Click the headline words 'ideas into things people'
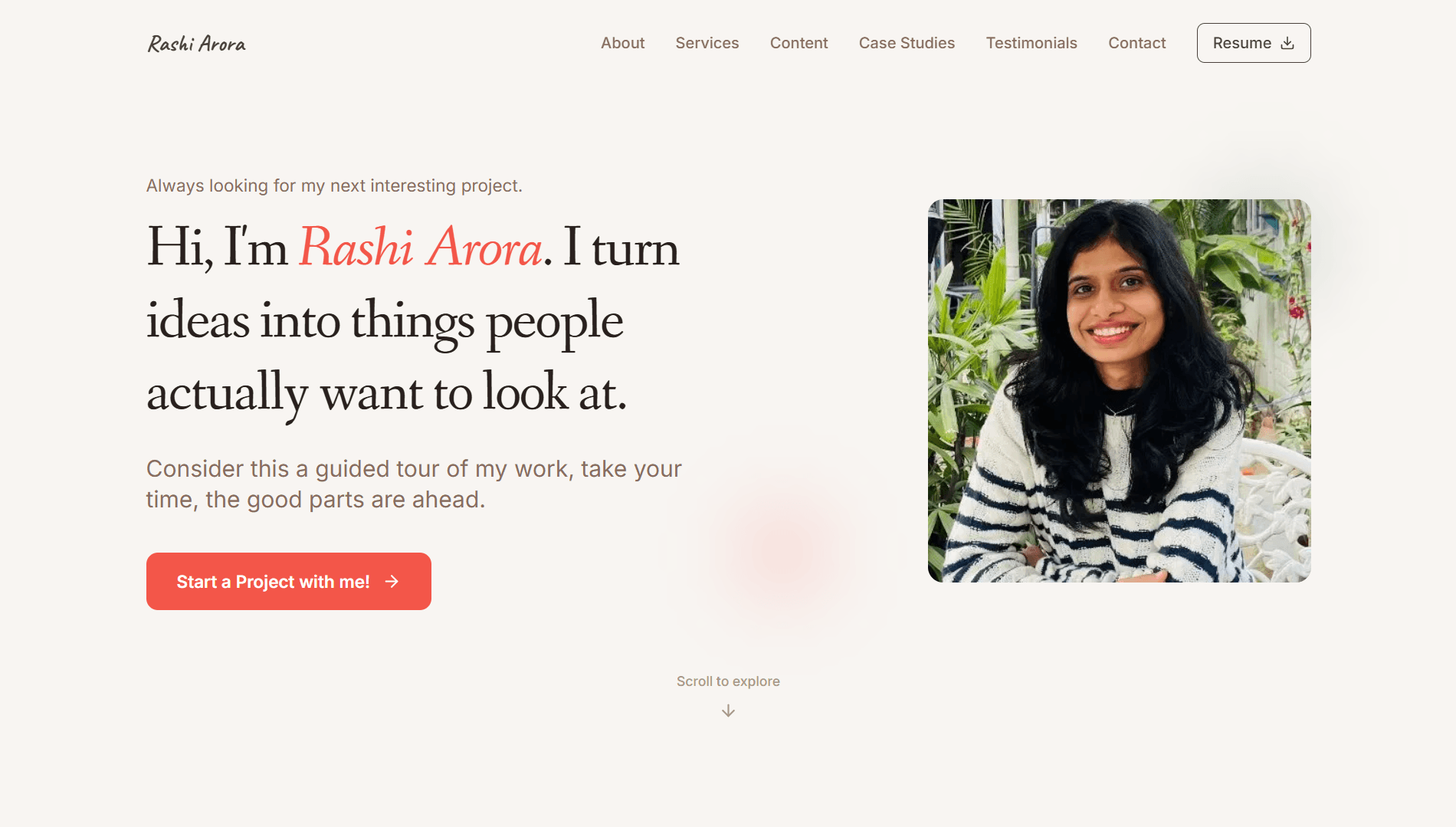This screenshot has height=827, width=1456. click(385, 320)
